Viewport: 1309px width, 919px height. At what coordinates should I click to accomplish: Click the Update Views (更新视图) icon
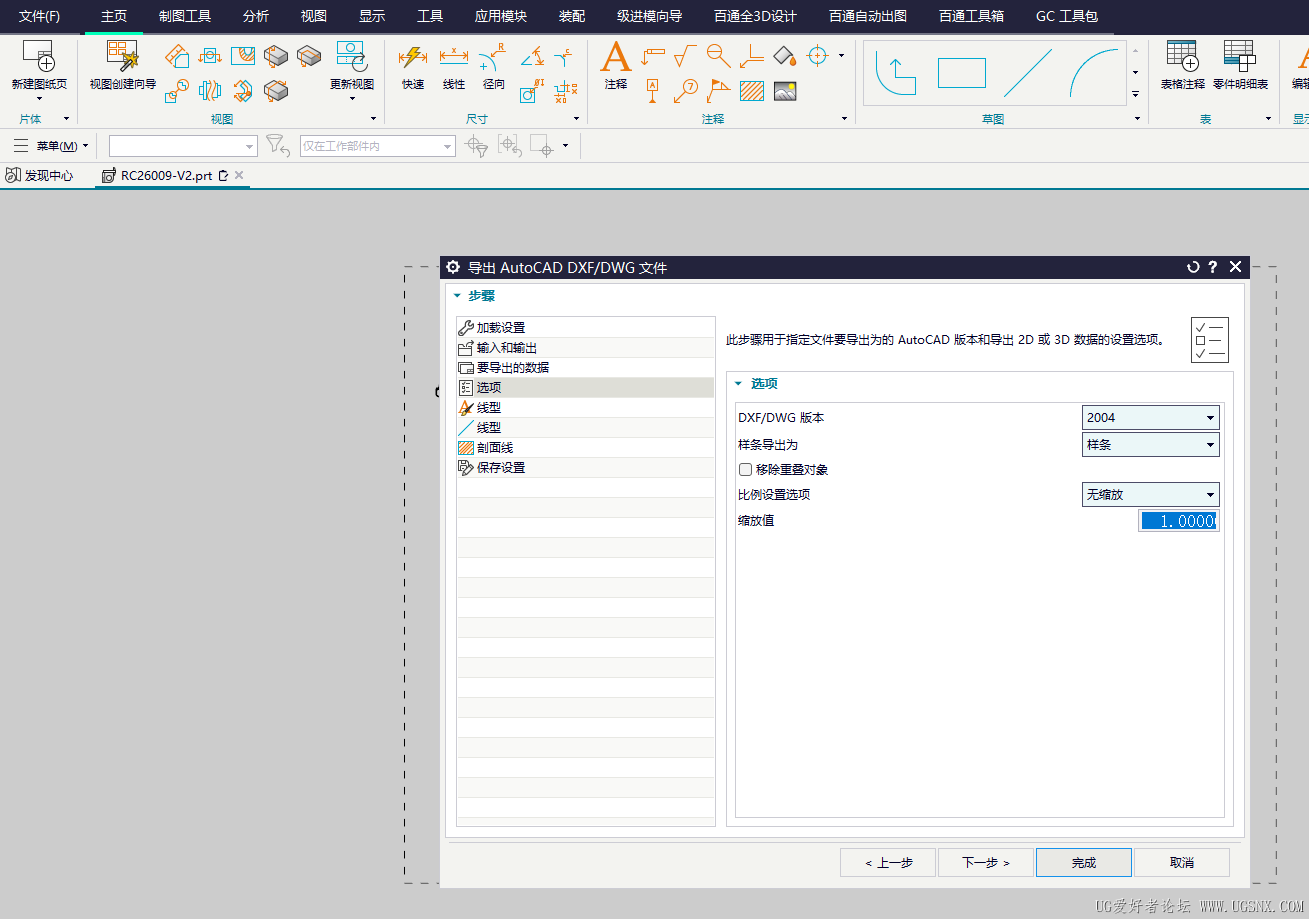351,56
